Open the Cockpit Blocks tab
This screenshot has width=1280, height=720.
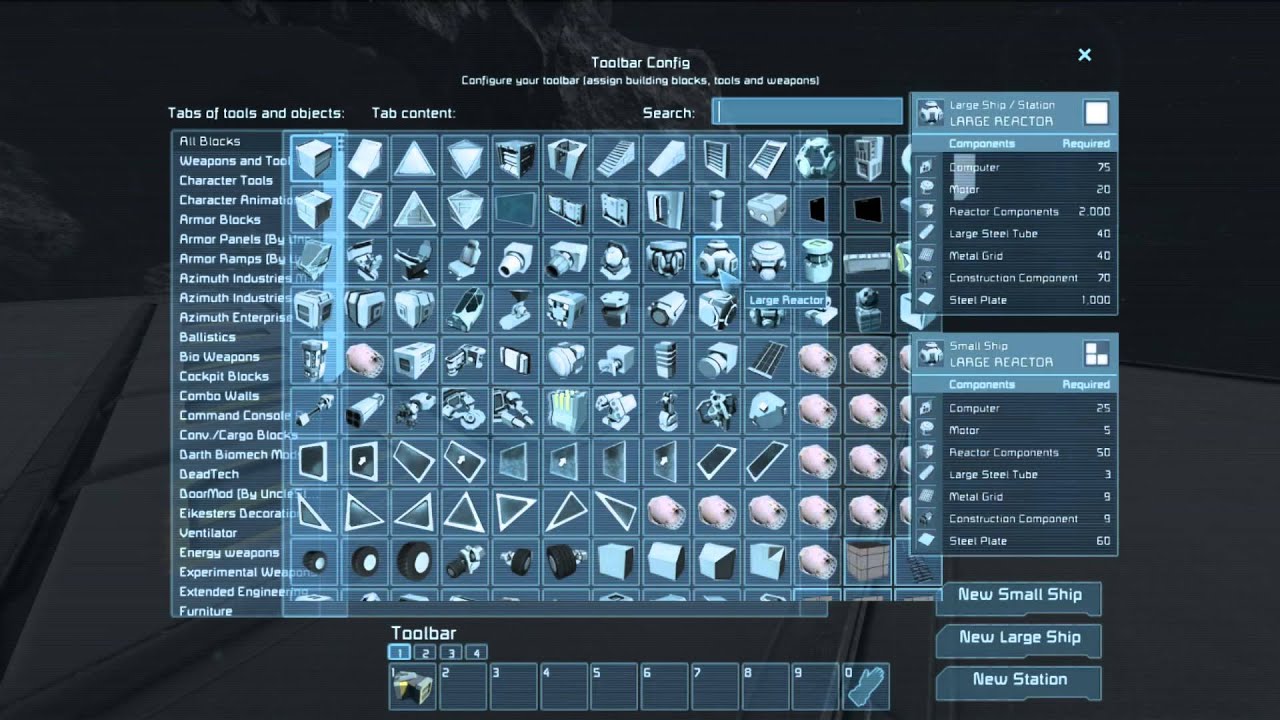click(224, 376)
